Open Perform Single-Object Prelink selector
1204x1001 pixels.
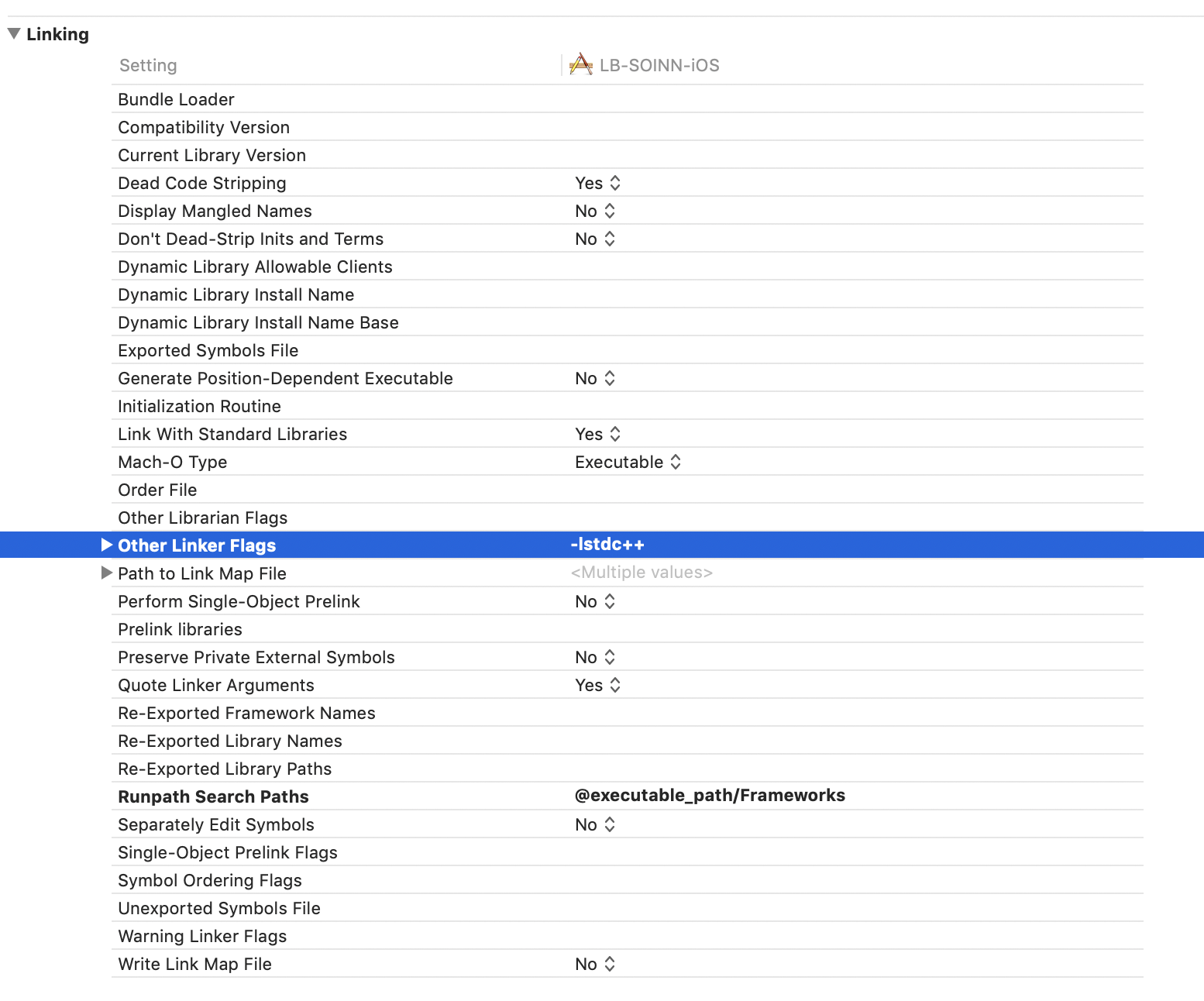click(610, 601)
